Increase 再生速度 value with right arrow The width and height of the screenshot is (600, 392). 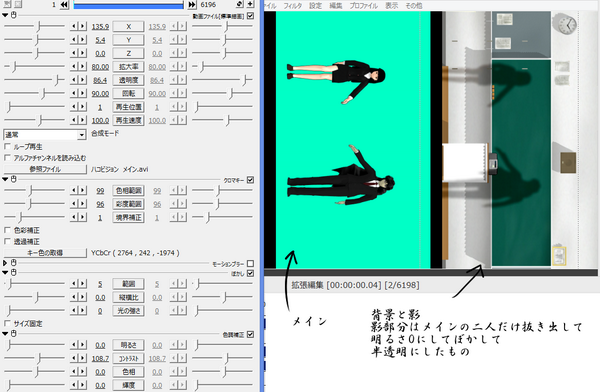pos(83,120)
